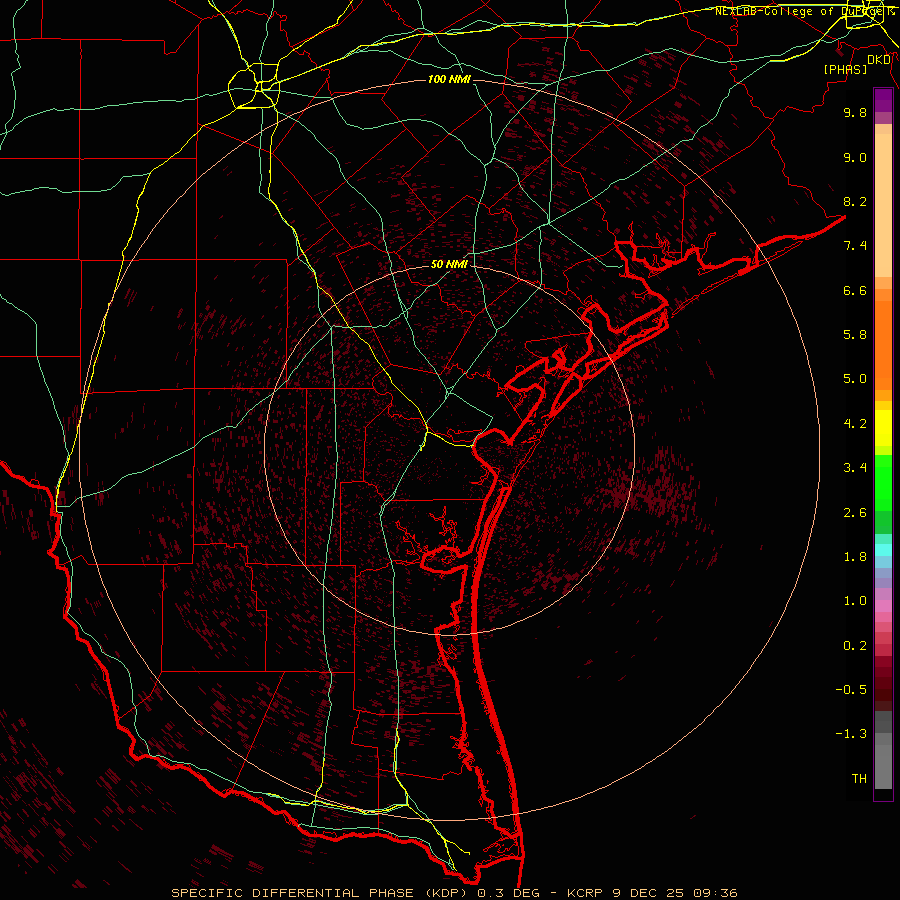Click the 6.6 scale value
Viewport: 900px width, 900px height.
point(855,290)
